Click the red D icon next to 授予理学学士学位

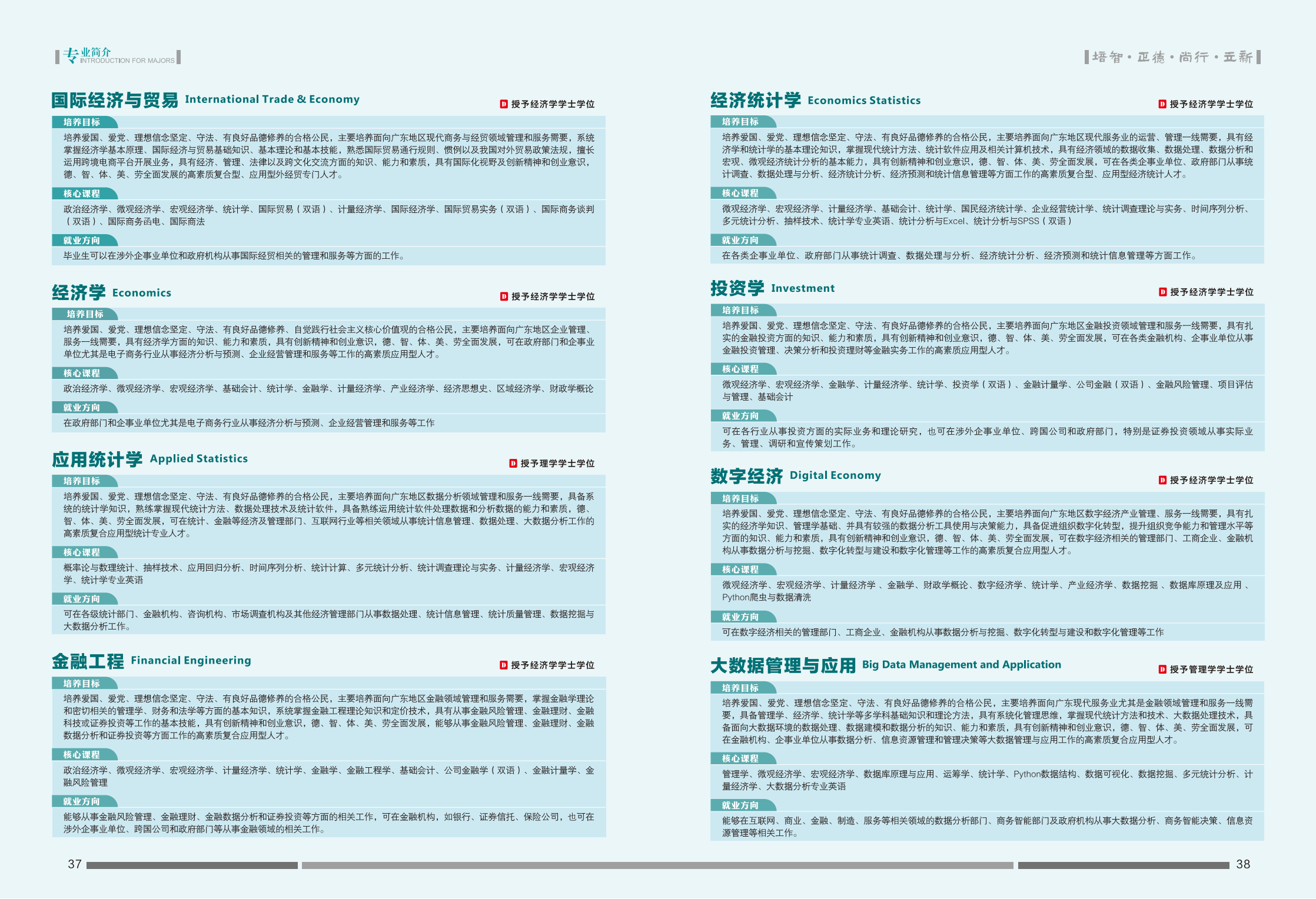513,464
